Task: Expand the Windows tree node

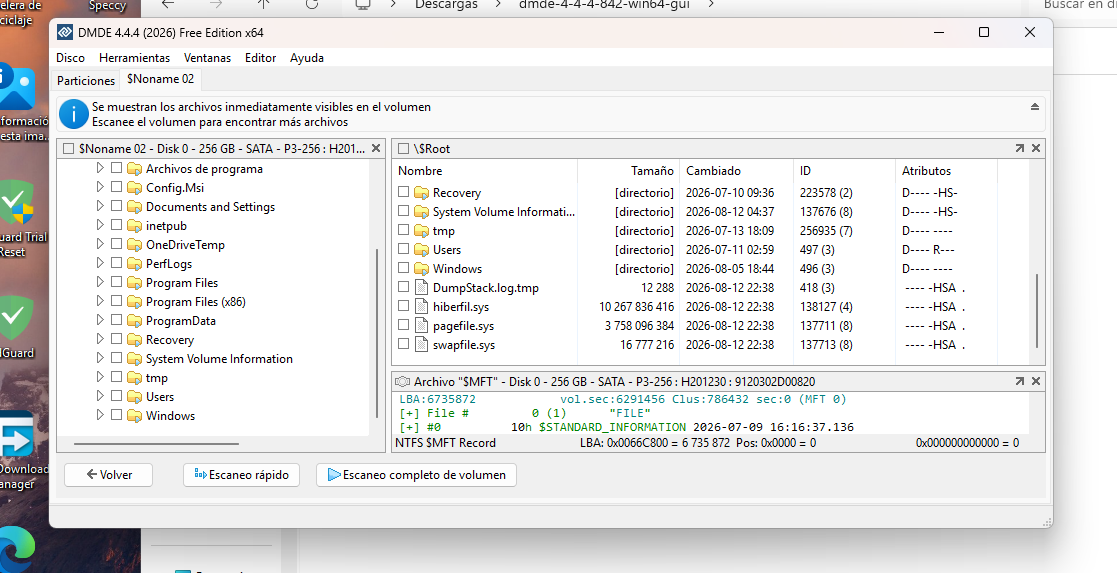Action: tap(100, 415)
